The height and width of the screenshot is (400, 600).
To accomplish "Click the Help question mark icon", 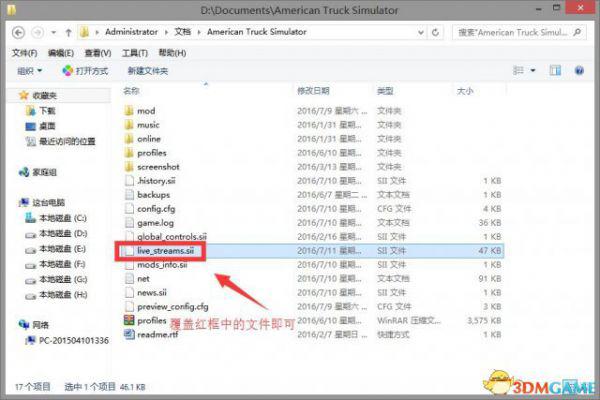I will coord(580,71).
